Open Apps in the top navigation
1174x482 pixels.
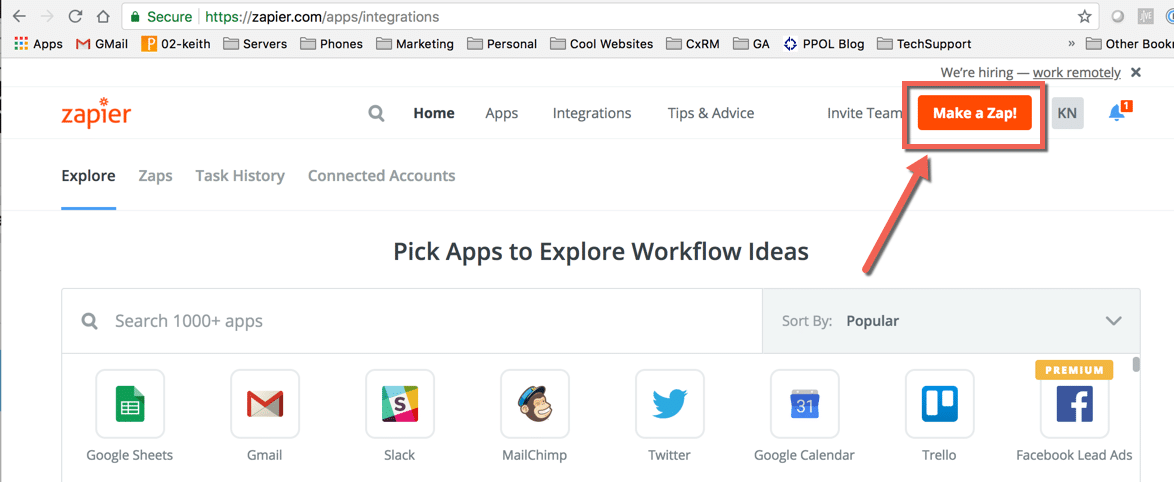[502, 113]
